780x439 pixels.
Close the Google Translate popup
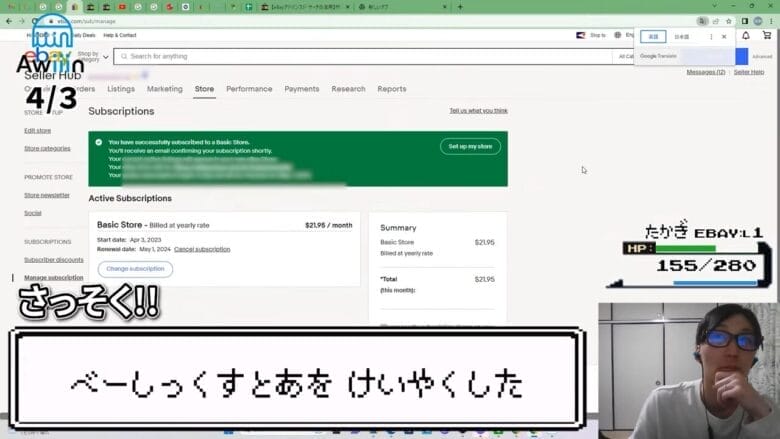click(x=724, y=37)
